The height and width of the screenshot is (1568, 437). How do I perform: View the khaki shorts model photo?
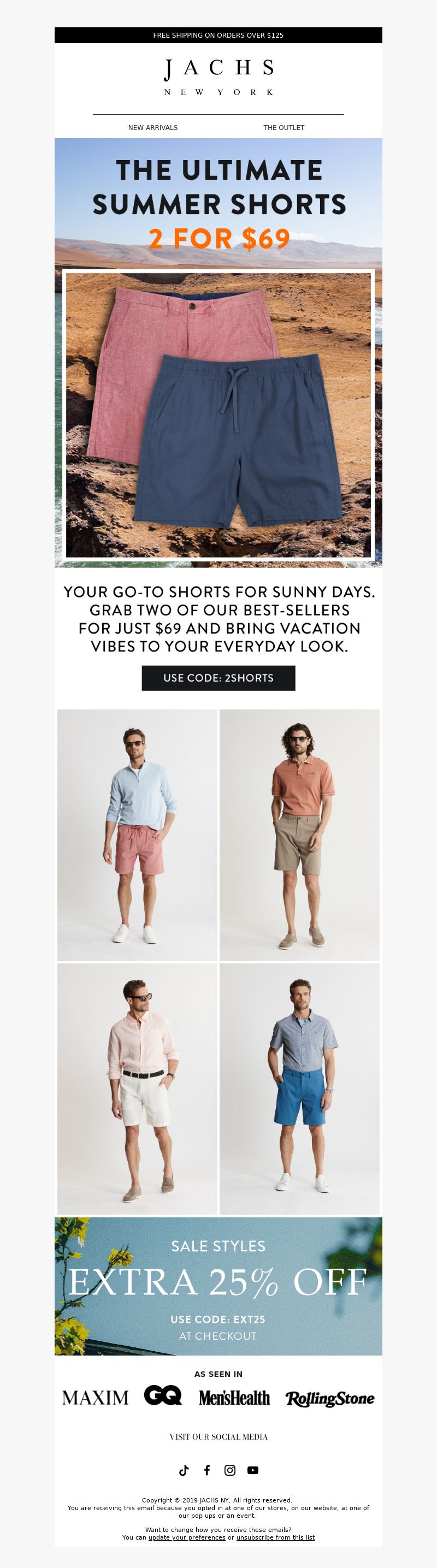[299, 835]
